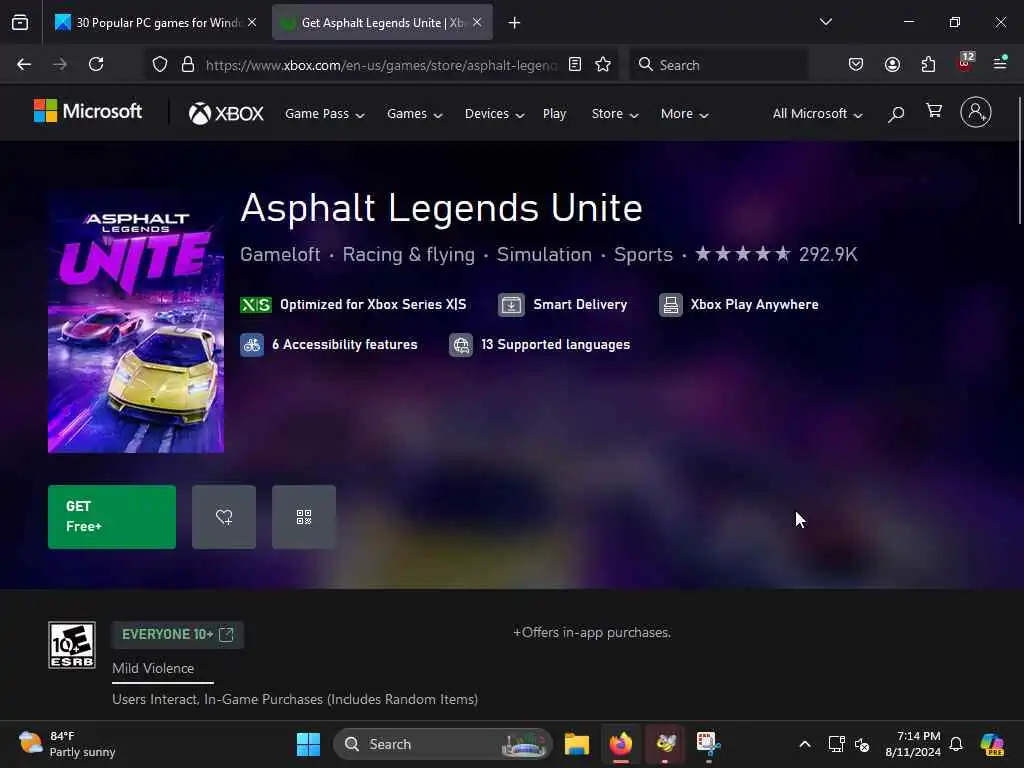1024x768 pixels.
Task: Expand Devices menu
Action: [494, 114]
